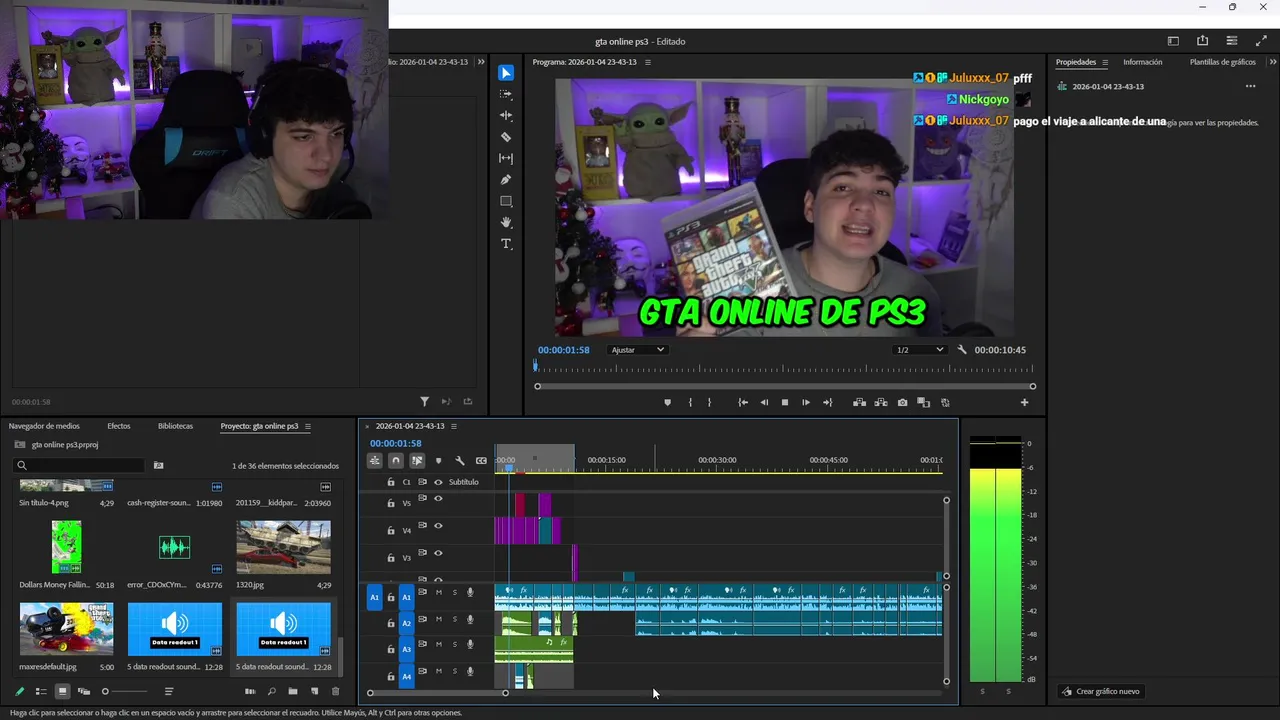The image size is (1280, 720).
Task: Select the Slip tool
Action: point(506,158)
